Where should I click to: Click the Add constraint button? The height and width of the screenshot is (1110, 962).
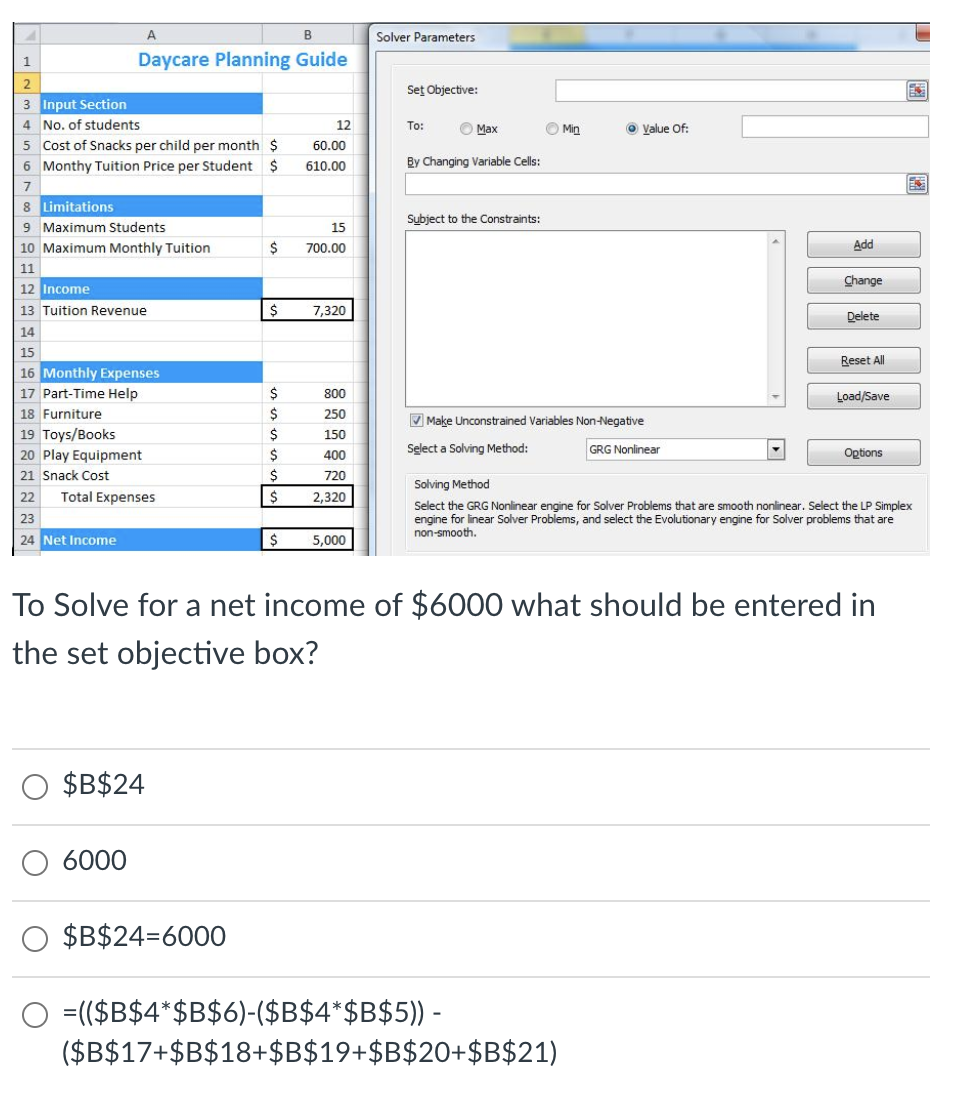click(862, 244)
